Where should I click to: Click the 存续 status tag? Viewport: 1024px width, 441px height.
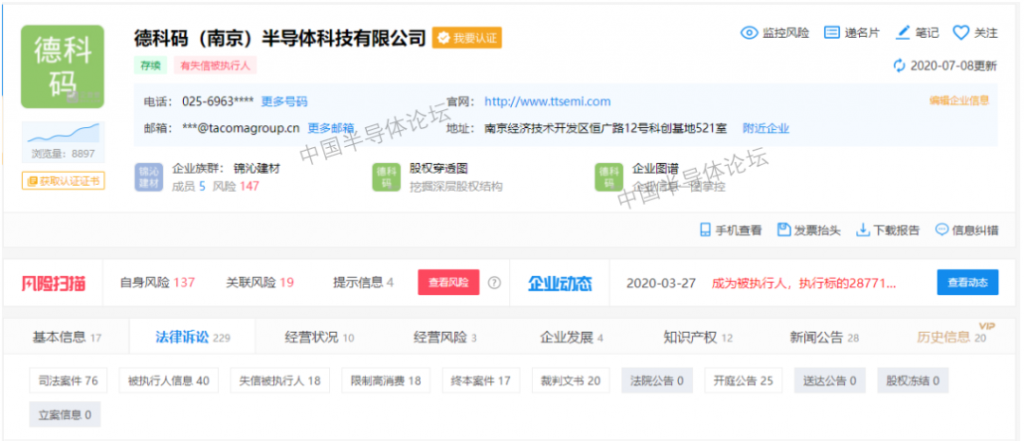[151, 65]
